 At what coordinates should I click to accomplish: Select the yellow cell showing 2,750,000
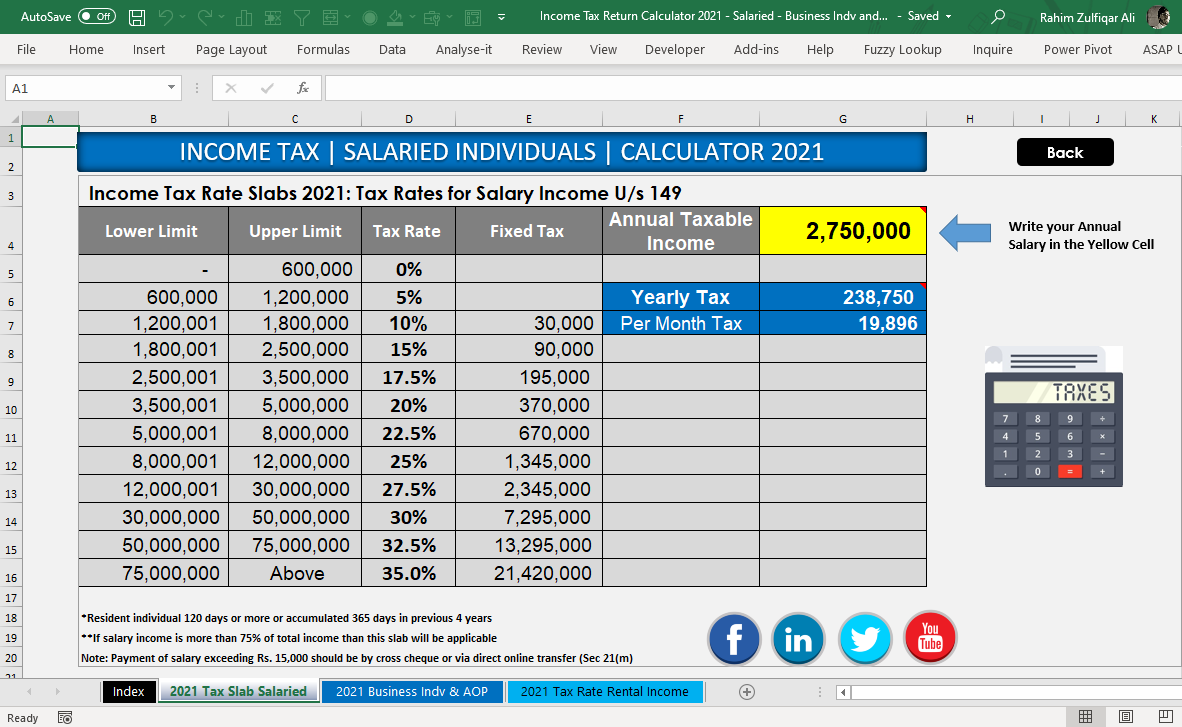tap(843, 231)
